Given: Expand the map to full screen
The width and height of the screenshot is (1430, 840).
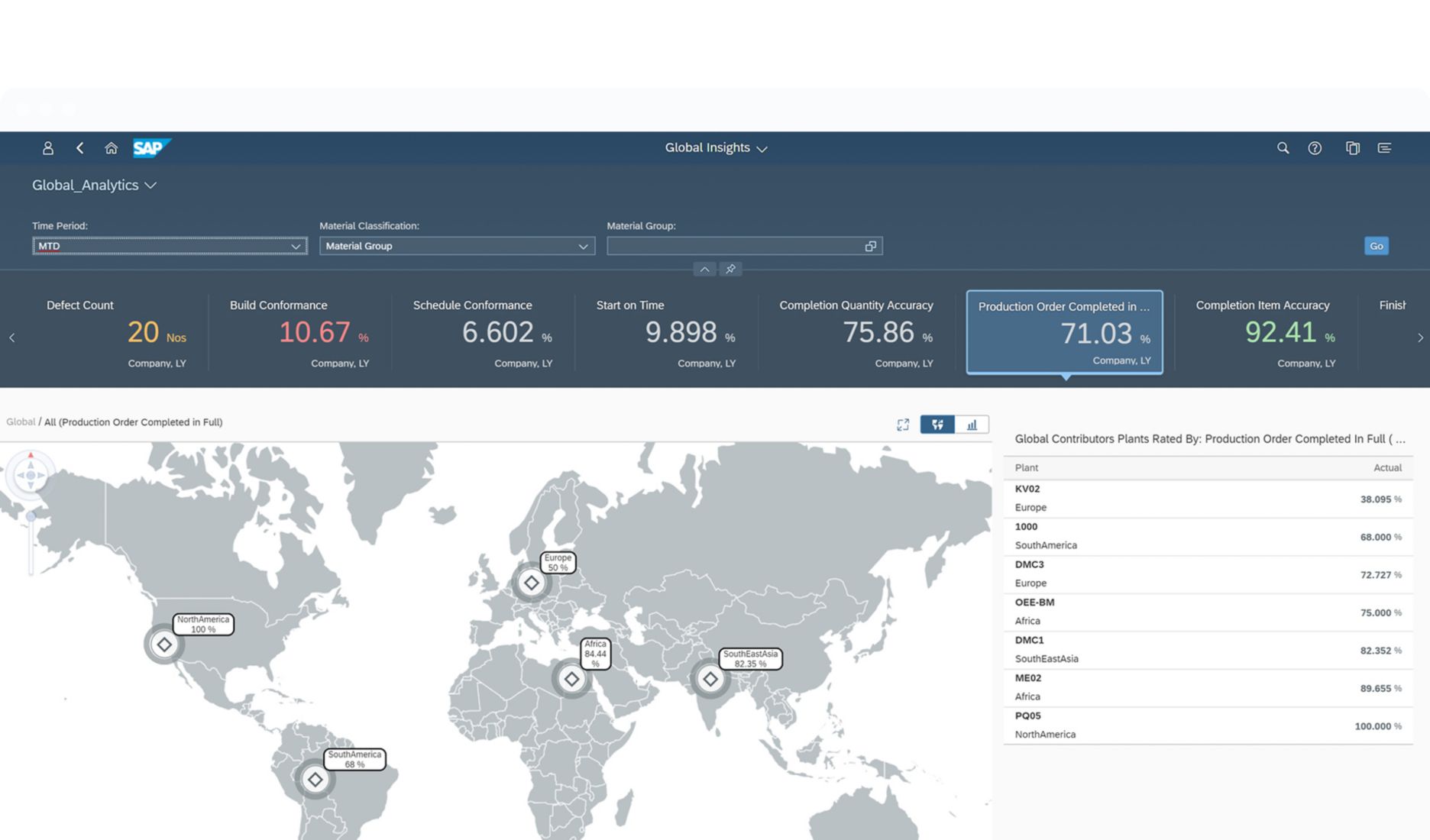Looking at the screenshot, I should click(903, 425).
